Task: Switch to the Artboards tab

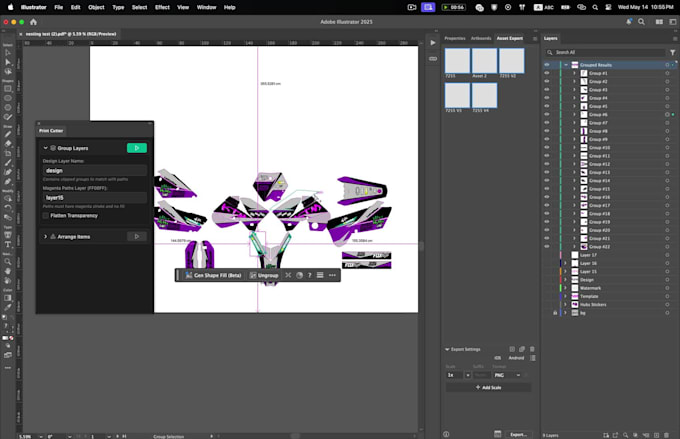Action: point(481,38)
